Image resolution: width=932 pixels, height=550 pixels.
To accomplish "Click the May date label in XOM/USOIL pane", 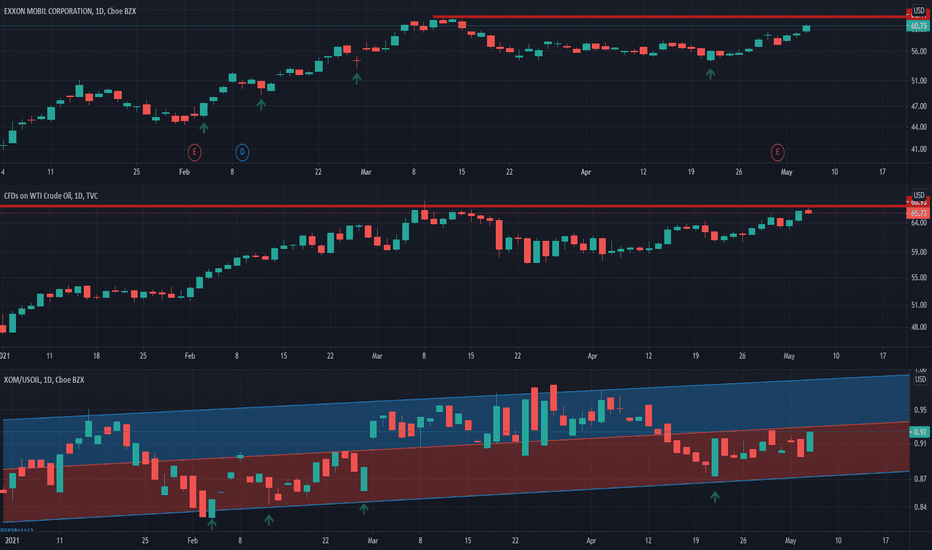I will (x=790, y=541).
